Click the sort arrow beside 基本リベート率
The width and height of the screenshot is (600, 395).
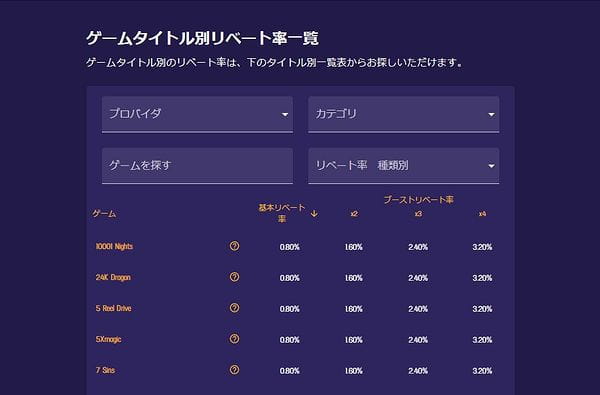[314, 214]
